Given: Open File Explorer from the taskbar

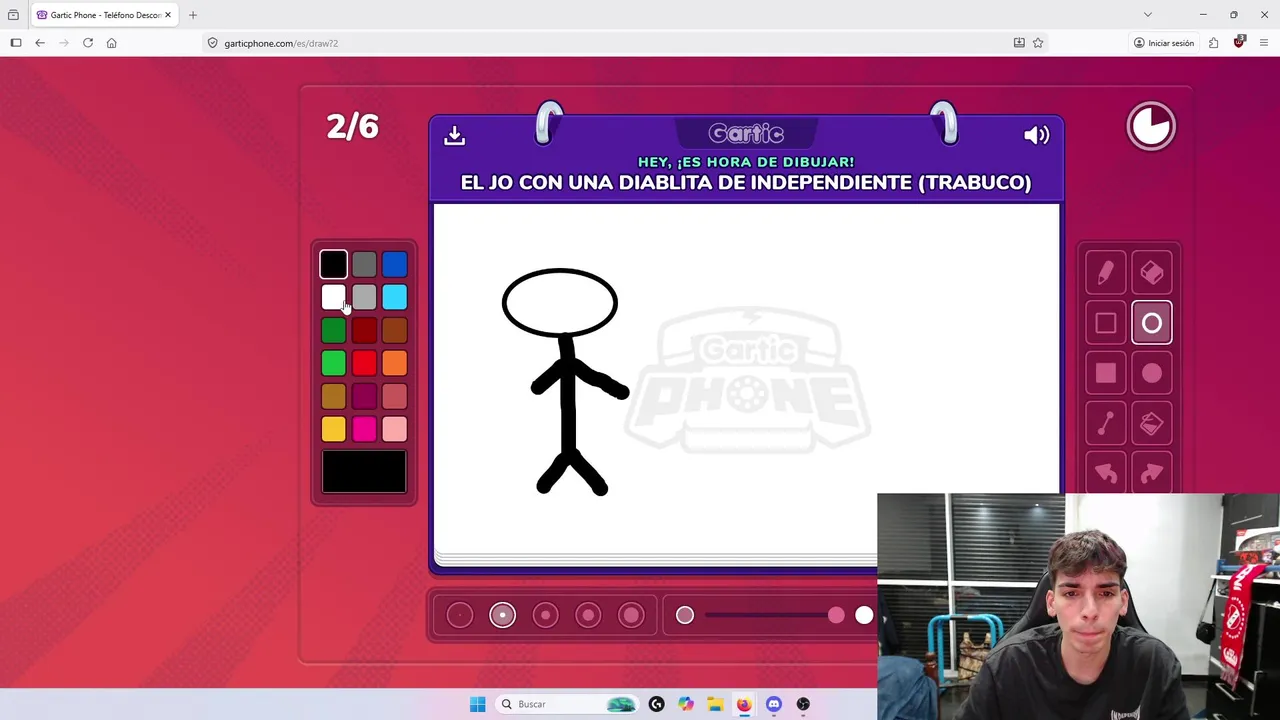Looking at the screenshot, I should click(x=715, y=704).
